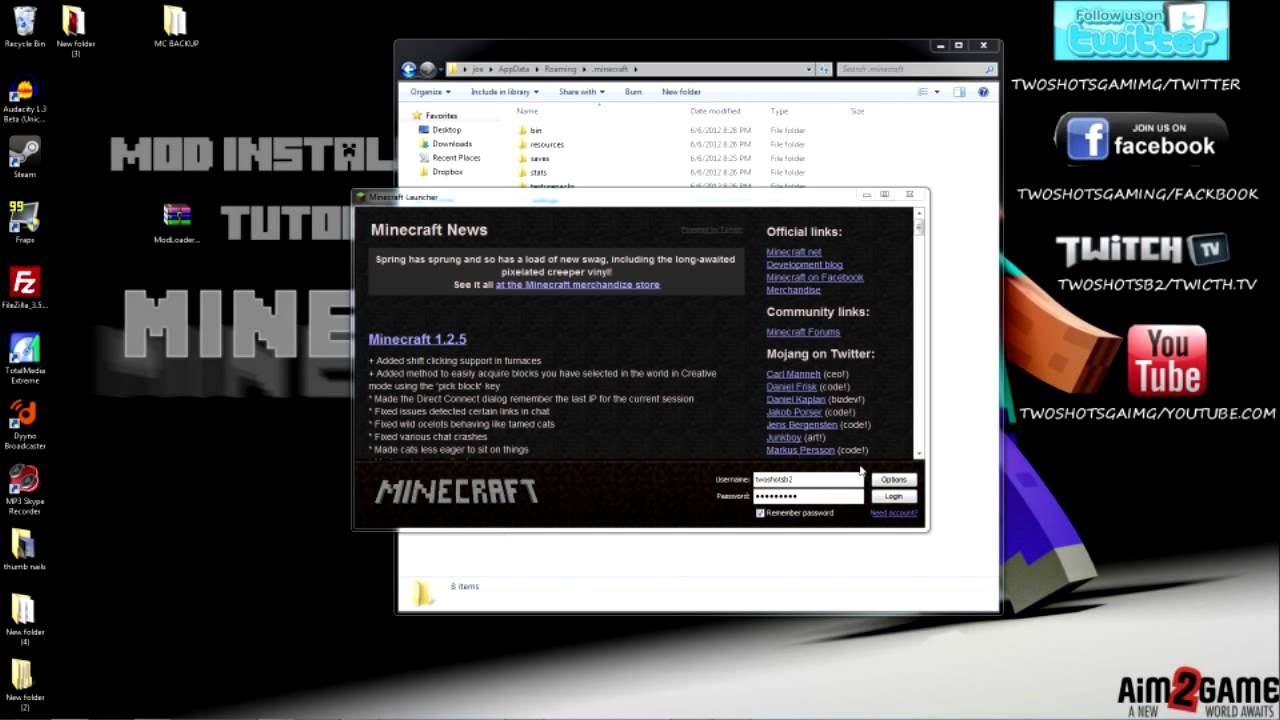The height and width of the screenshot is (720, 1280).
Task: Click the Date modified column header
Action: pos(715,111)
